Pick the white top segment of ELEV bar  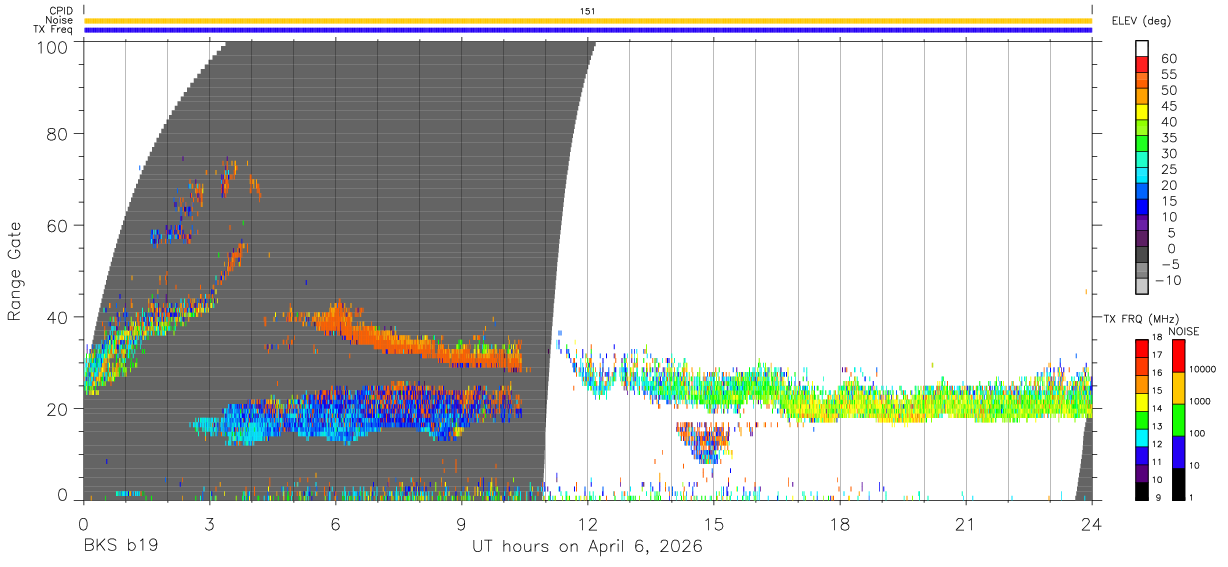point(1142,49)
